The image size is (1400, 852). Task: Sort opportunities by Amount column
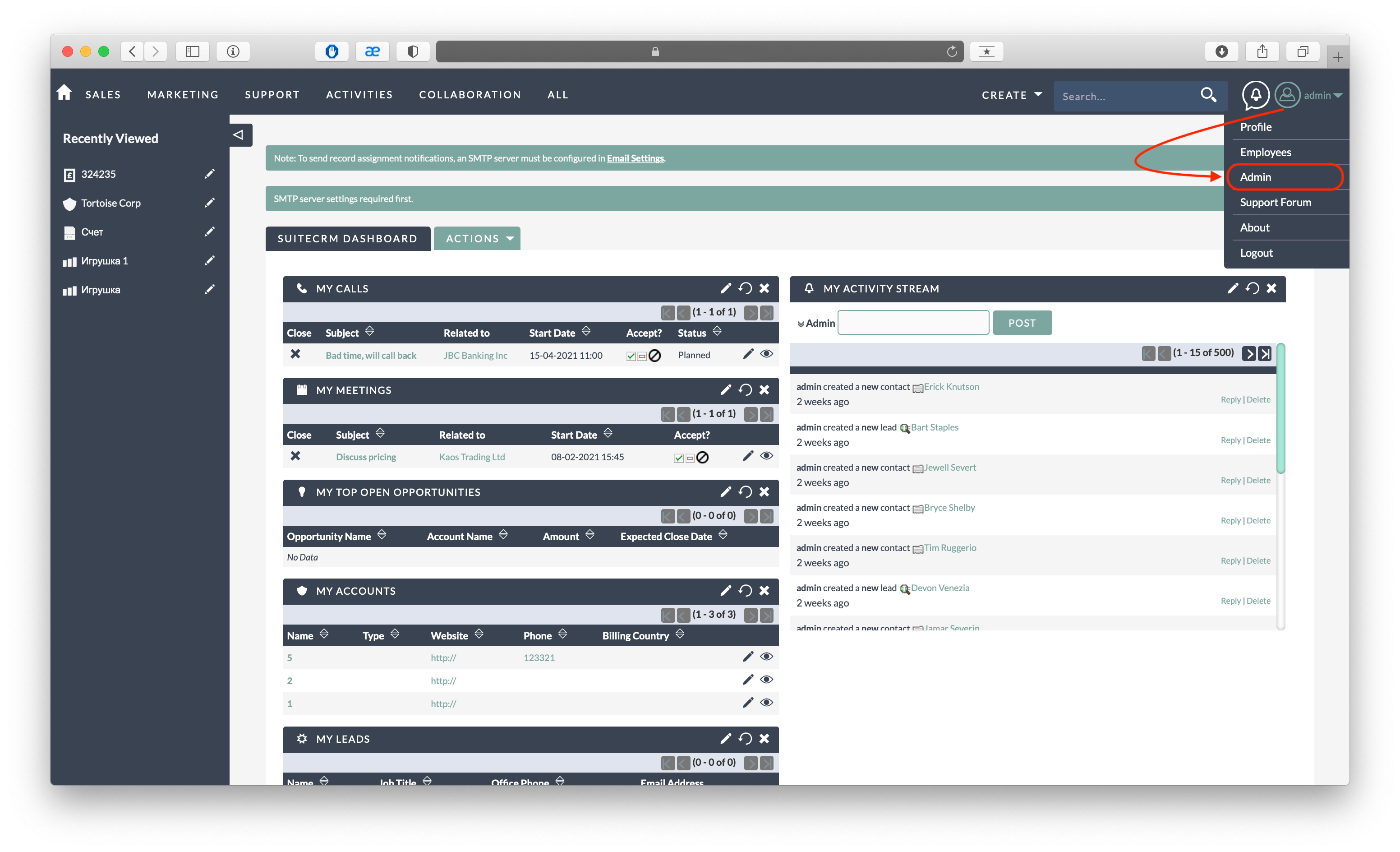(589, 534)
